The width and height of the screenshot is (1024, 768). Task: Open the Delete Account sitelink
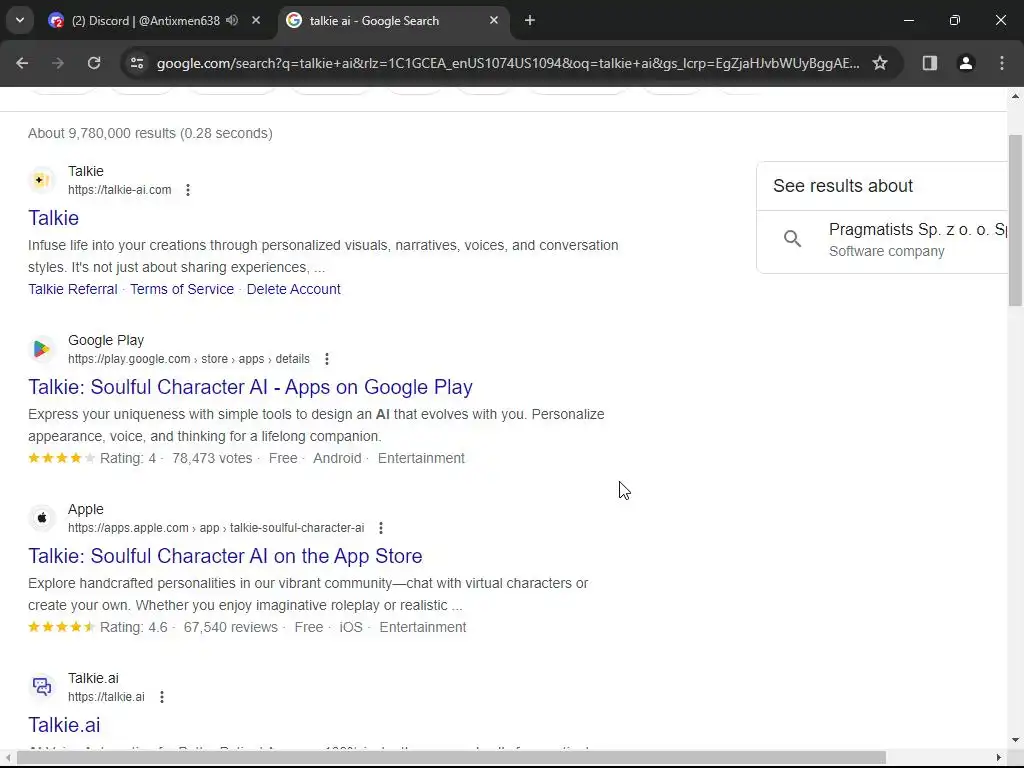tap(293, 289)
